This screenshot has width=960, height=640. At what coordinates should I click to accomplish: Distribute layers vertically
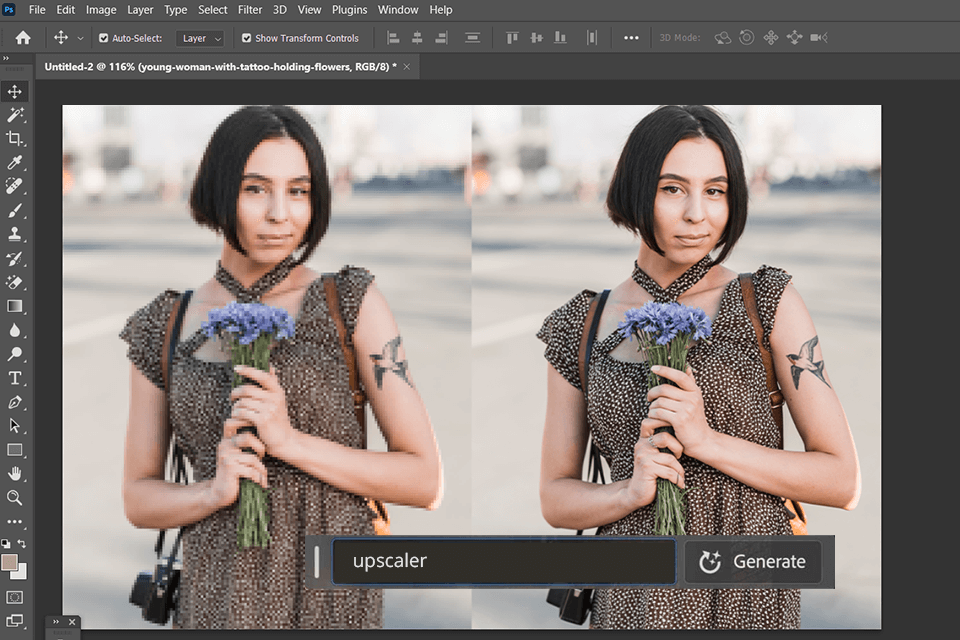point(472,38)
